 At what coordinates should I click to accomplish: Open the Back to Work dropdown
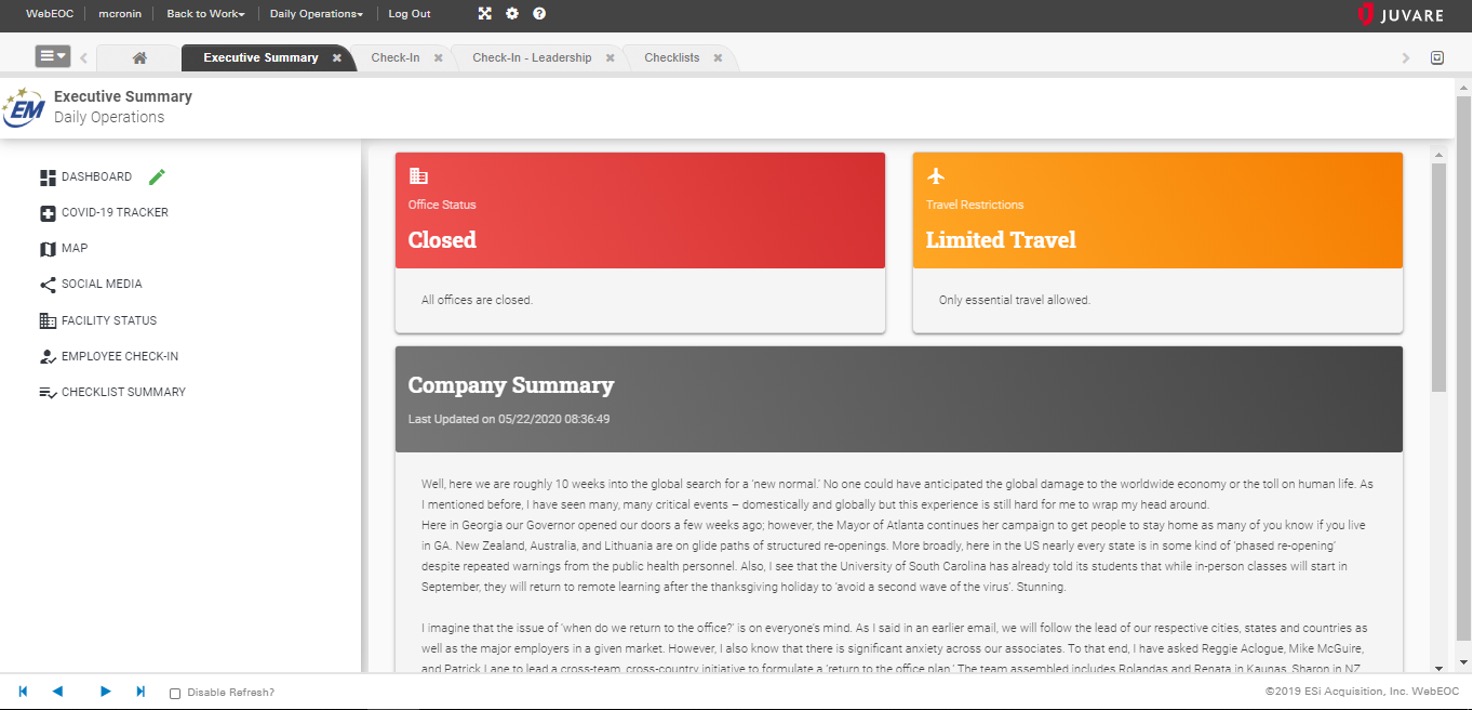(x=206, y=14)
